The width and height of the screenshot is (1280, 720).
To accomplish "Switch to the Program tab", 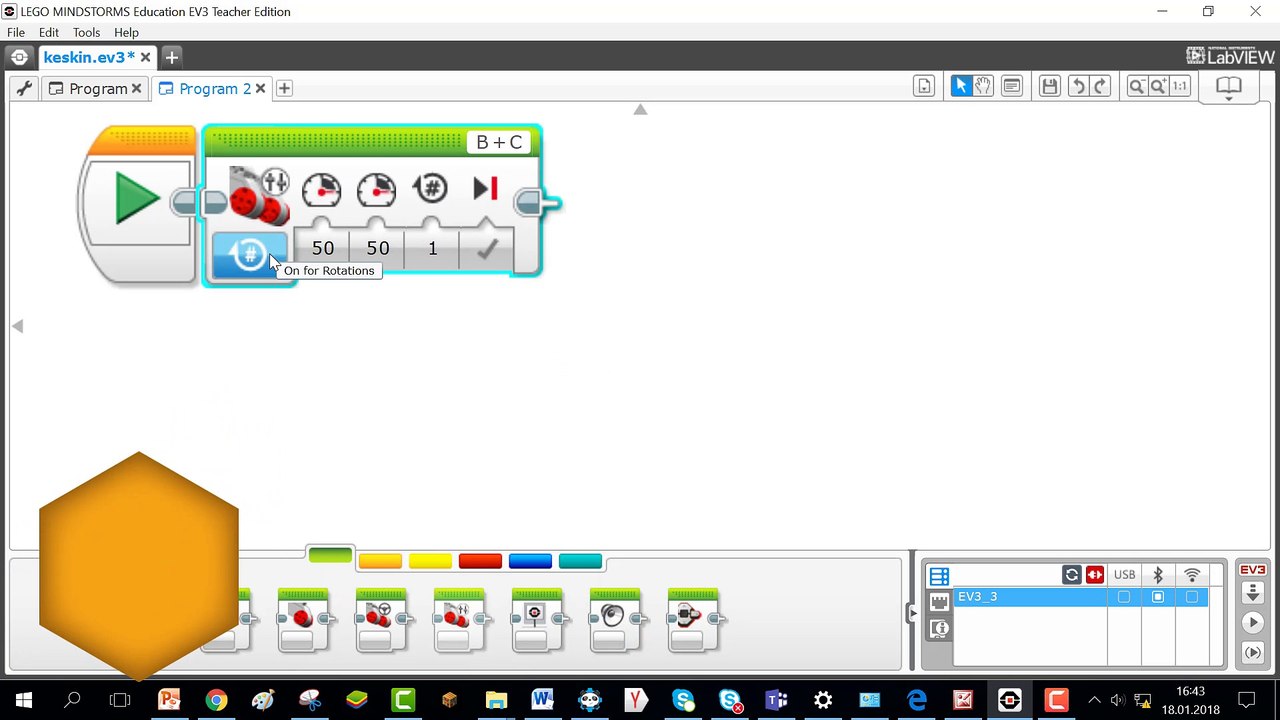I will (x=97, y=88).
